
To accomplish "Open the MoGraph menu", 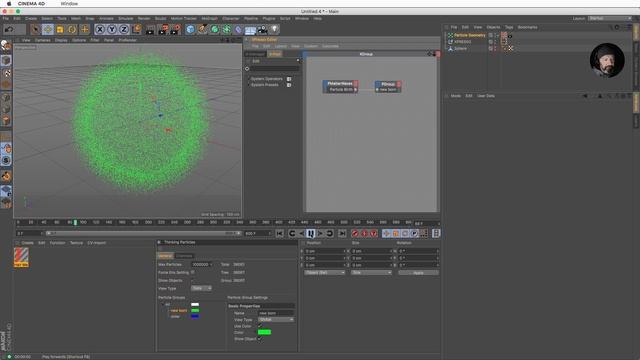I will point(209,18).
